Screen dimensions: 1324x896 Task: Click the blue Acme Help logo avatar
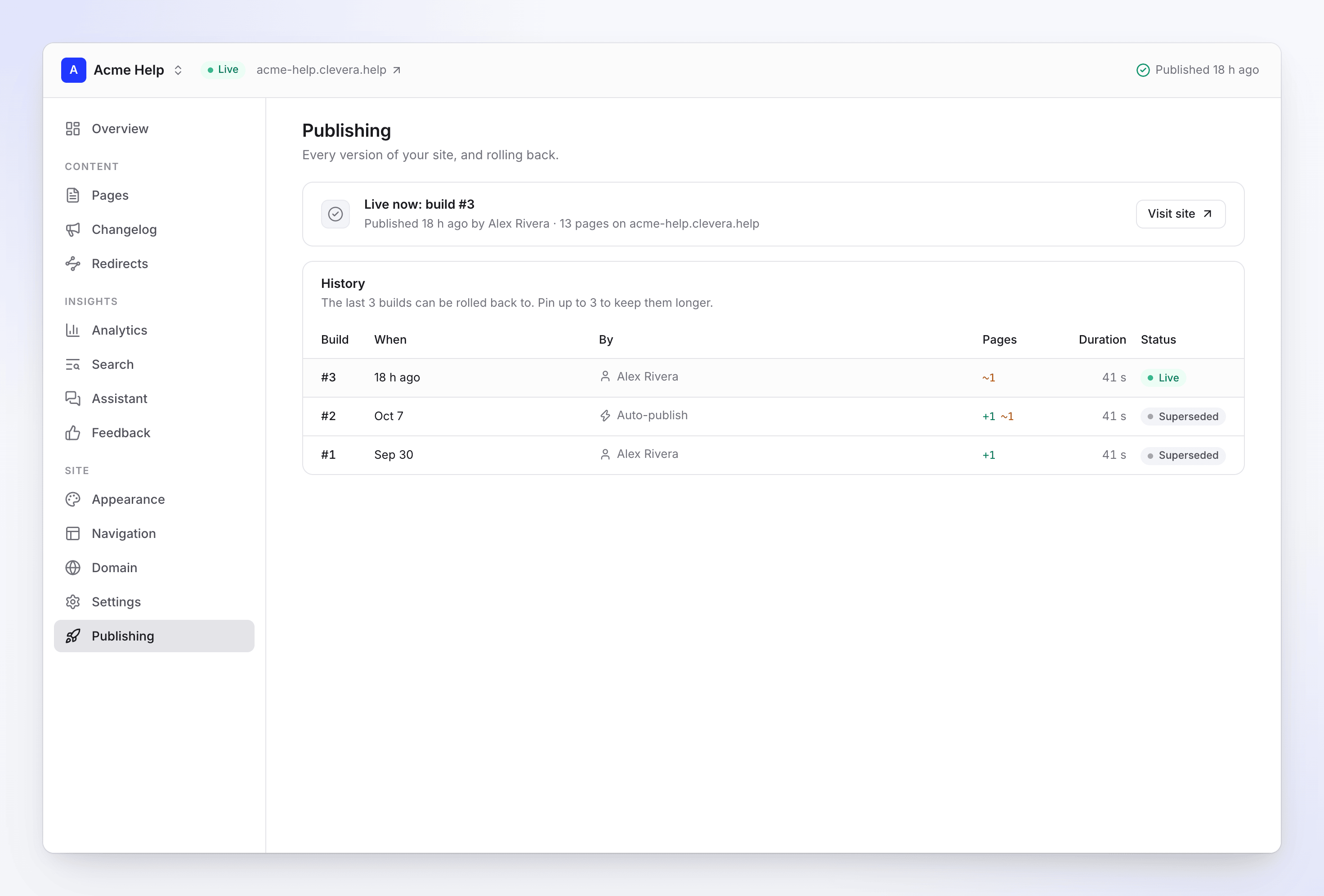tap(73, 70)
